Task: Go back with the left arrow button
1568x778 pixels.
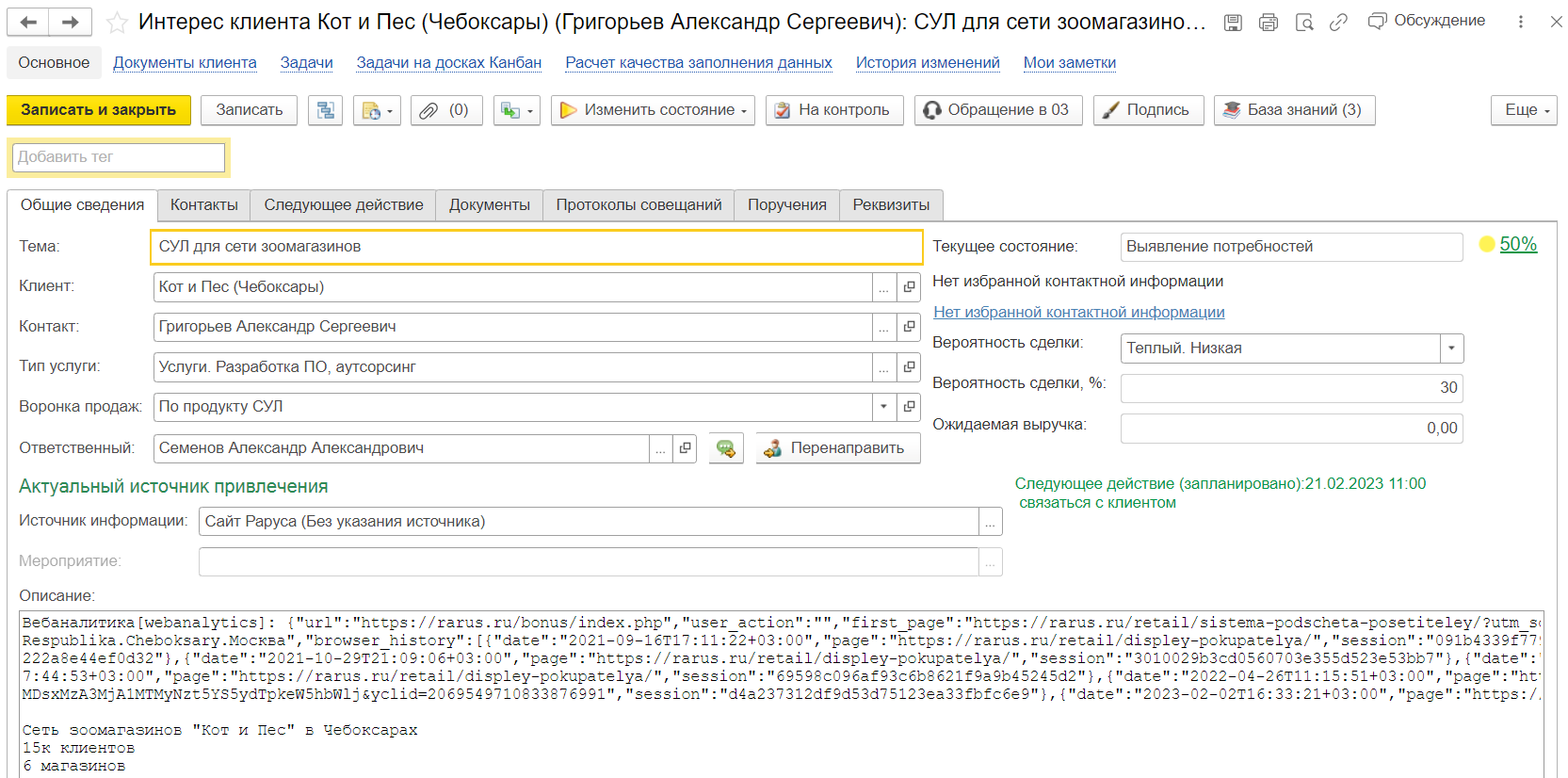Action: click(28, 22)
